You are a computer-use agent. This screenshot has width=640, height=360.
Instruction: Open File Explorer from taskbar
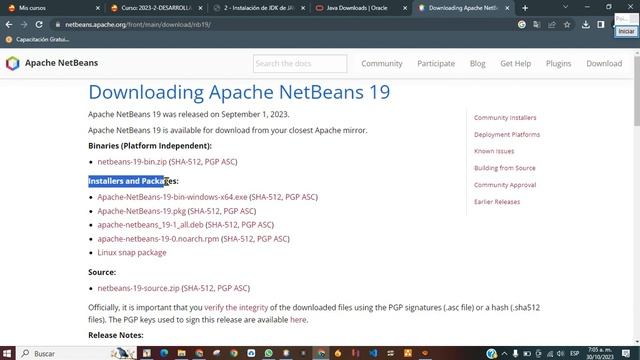pos(182,353)
